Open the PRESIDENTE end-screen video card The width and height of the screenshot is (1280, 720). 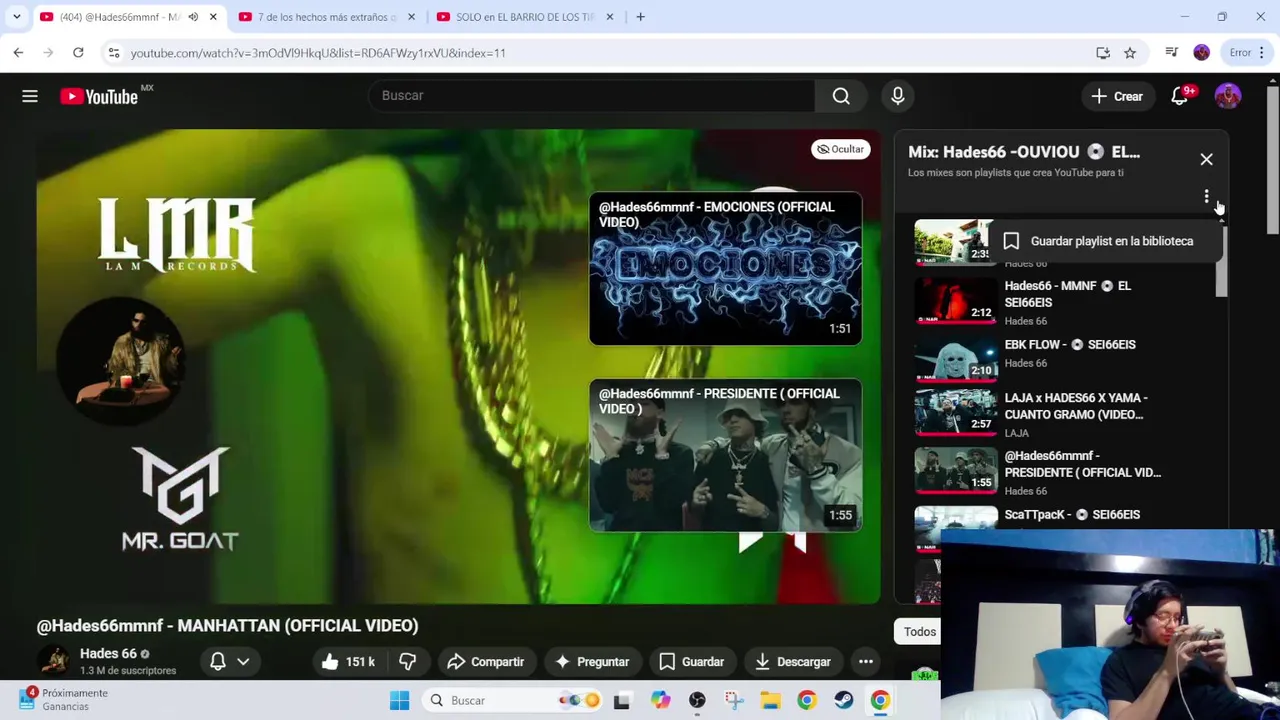[725, 455]
